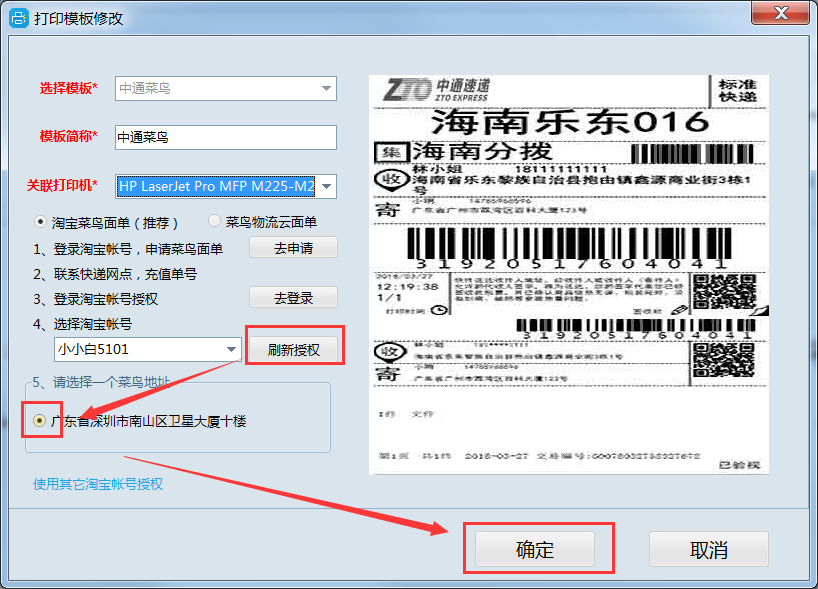Image resolution: width=818 pixels, height=589 pixels.
Task: Click the 取消 button
Action: pyautogui.click(x=709, y=549)
